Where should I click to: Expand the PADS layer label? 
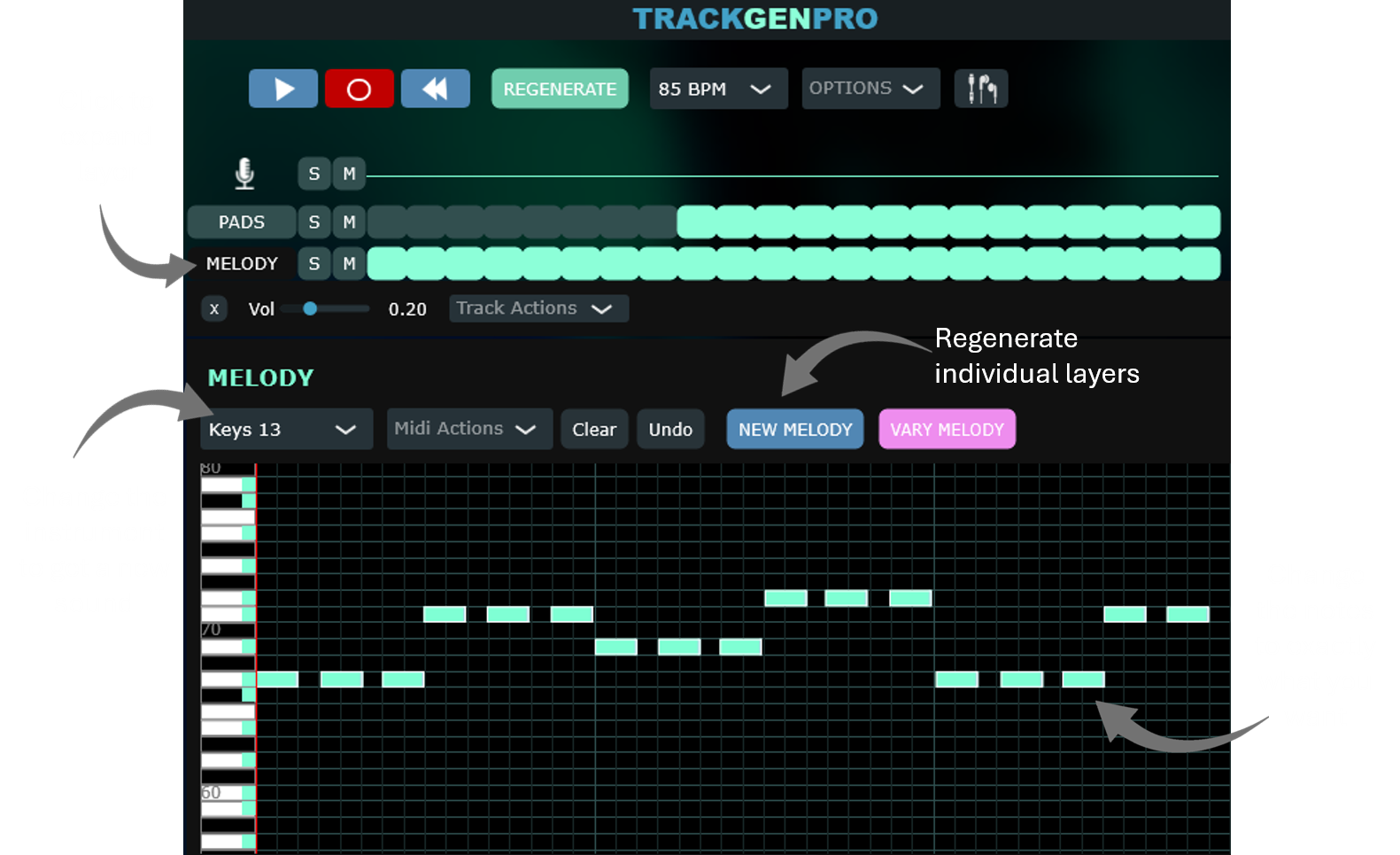point(242,222)
